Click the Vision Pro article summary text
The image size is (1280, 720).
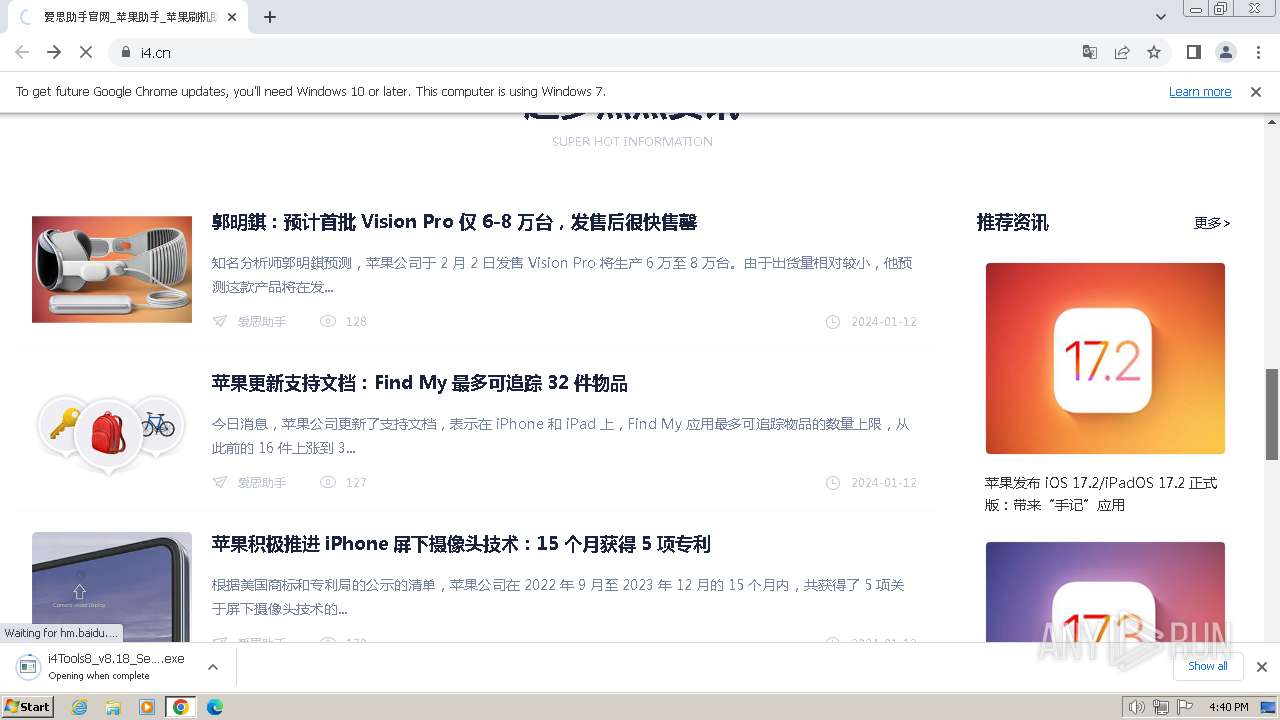pyautogui.click(x=562, y=275)
